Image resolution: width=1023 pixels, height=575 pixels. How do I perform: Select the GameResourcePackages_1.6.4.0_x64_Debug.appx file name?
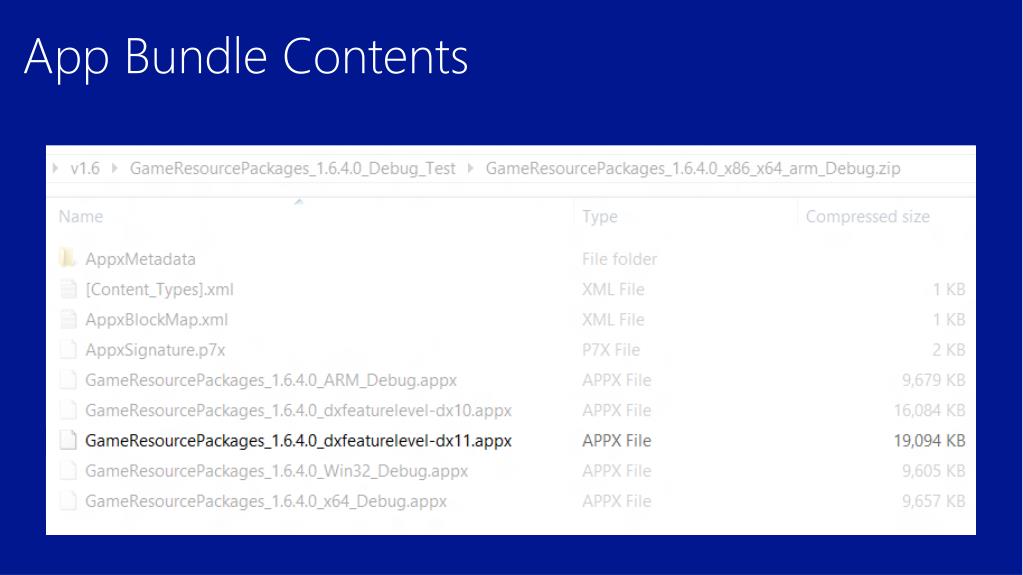(x=266, y=501)
